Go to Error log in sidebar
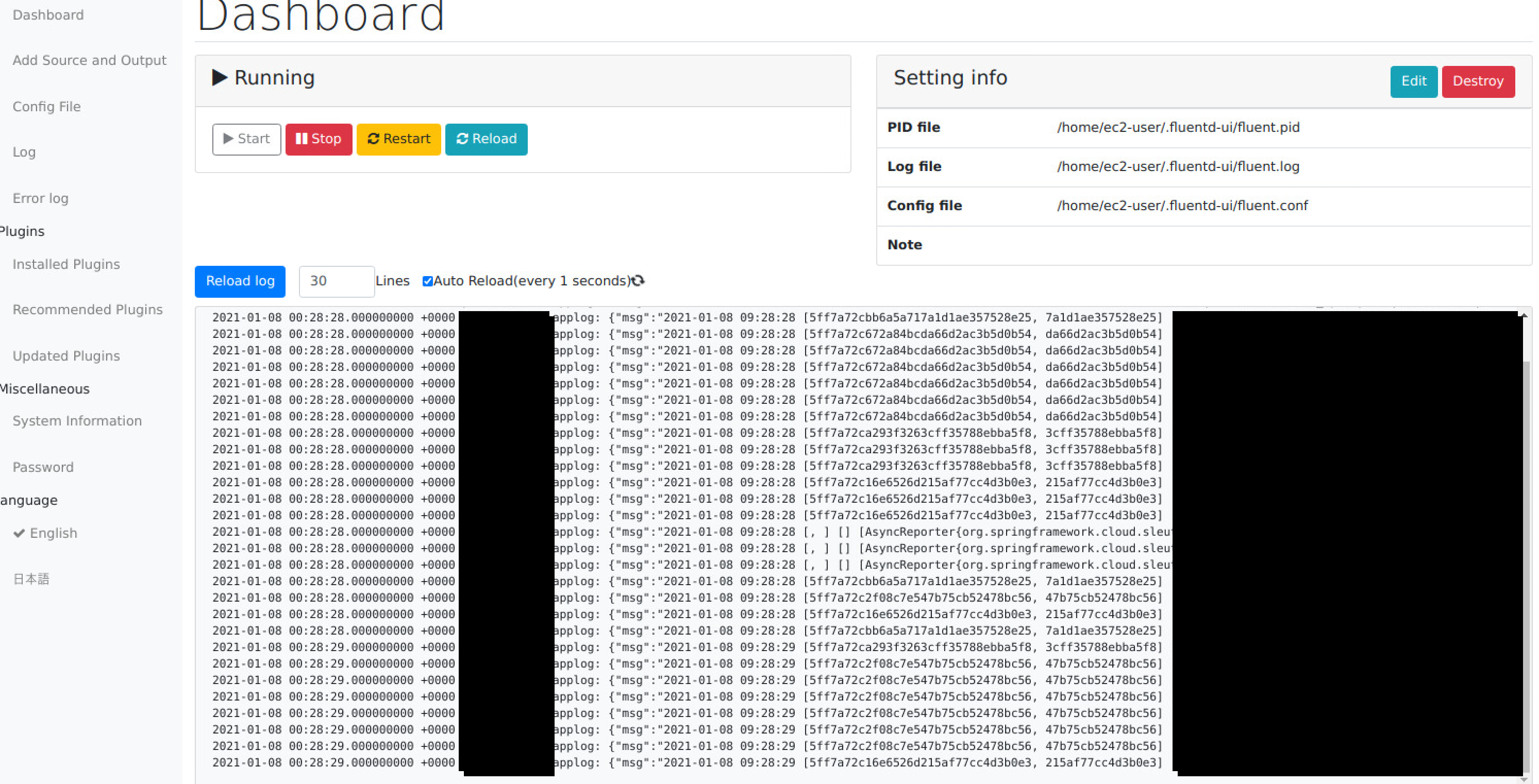Screen dimensions: 1539x784 coord(41,198)
